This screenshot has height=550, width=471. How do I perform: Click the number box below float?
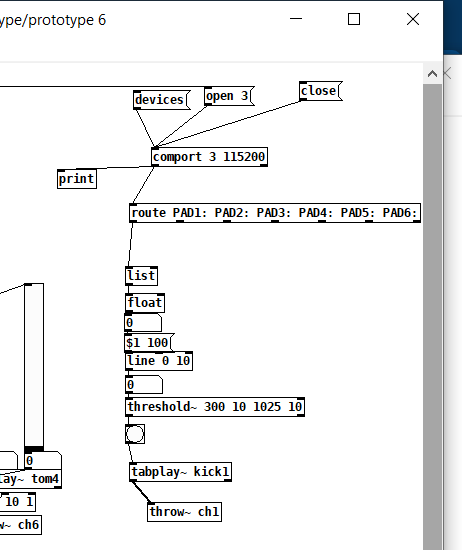point(143,323)
